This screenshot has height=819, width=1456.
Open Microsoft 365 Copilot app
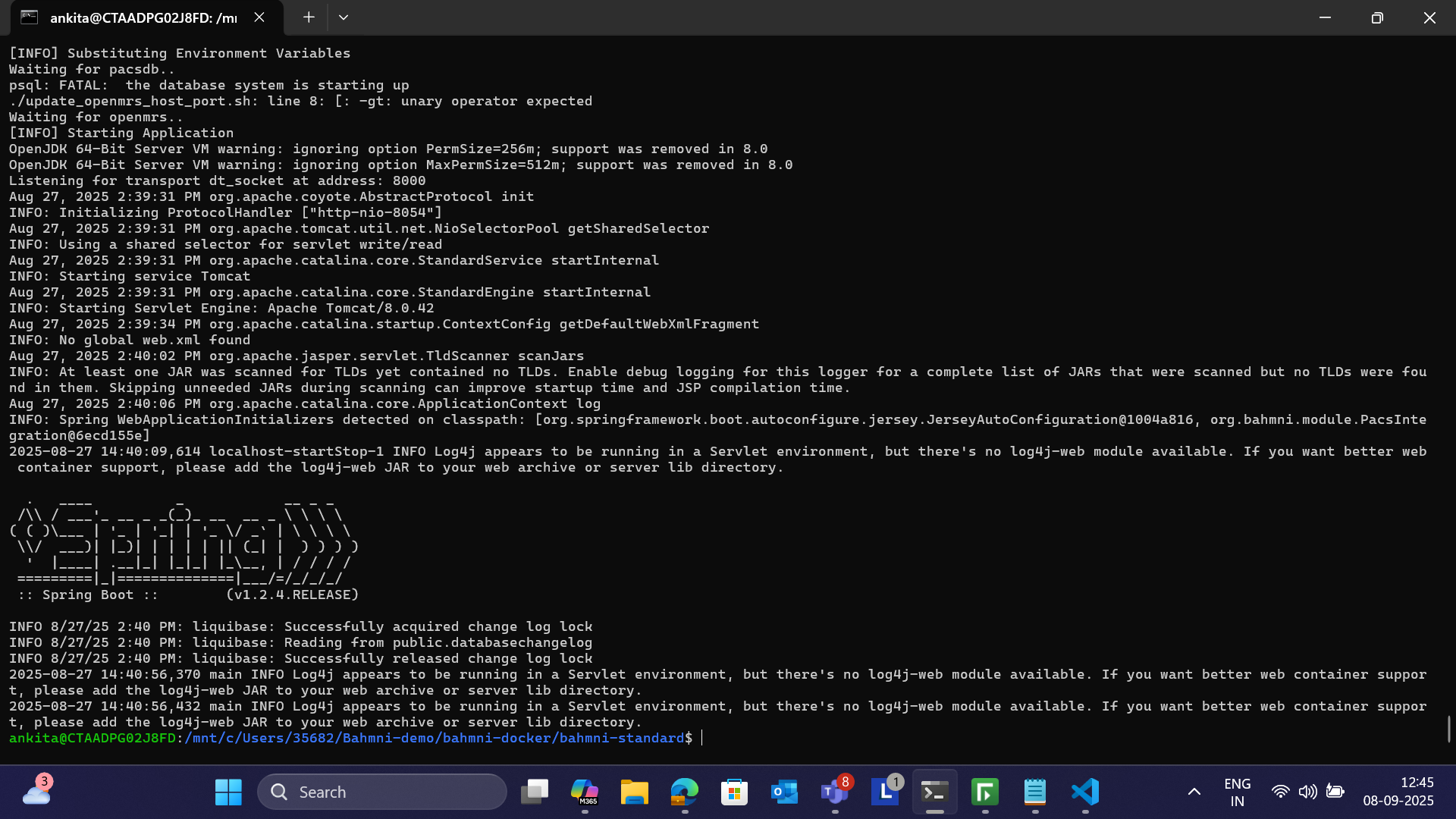click(x=584, y=792)
